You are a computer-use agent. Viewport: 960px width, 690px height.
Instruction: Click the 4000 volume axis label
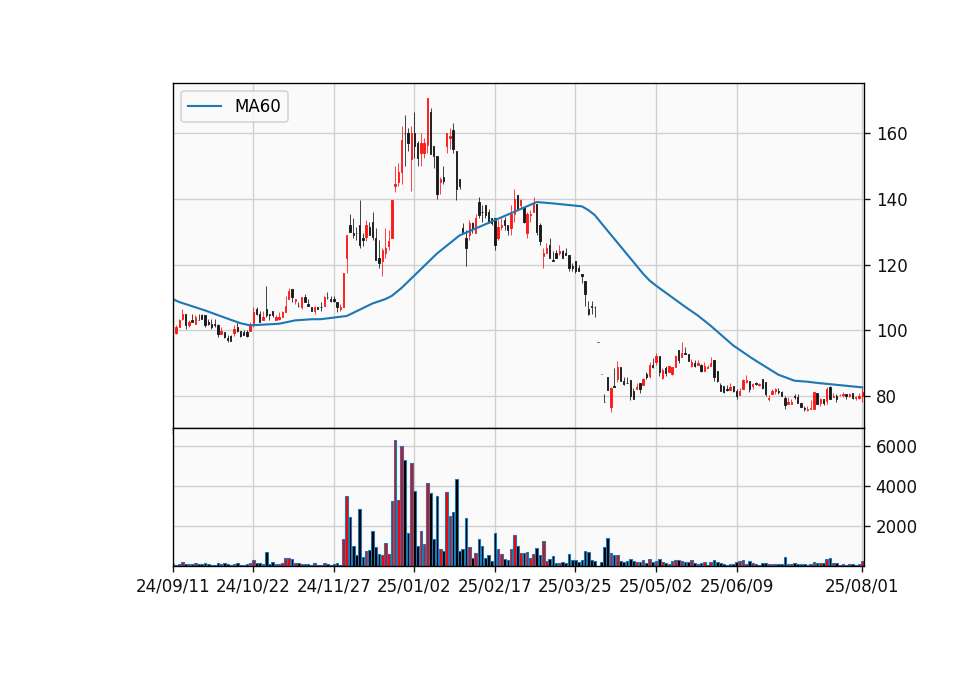pyautogui.click(x=896, y=487)
